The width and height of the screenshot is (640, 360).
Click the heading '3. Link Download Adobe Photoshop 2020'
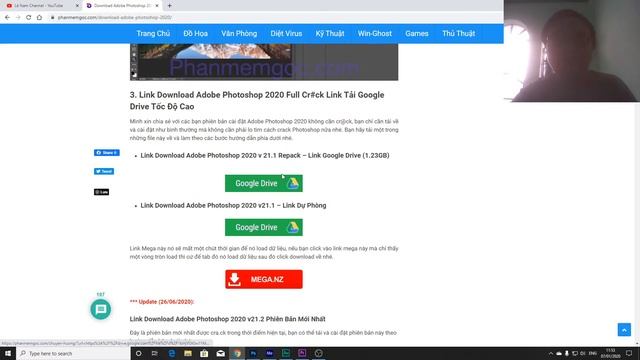257,100
